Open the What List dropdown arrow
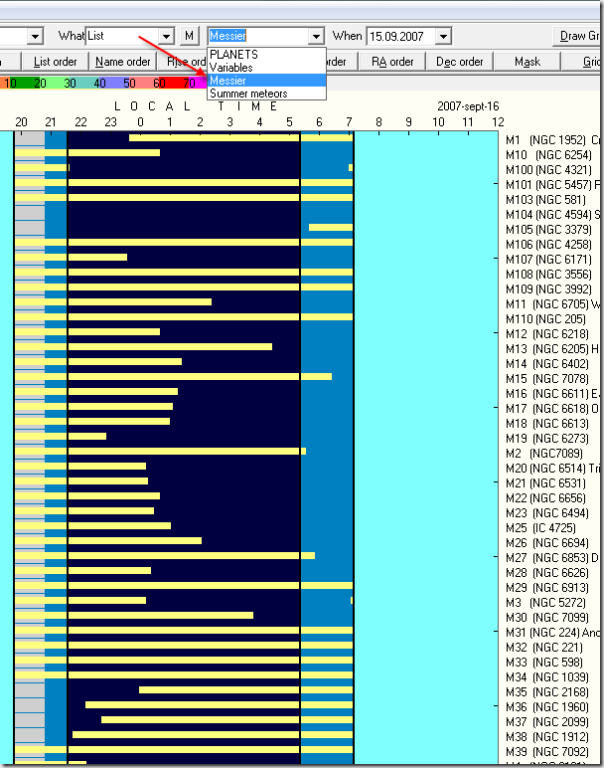 tap(166, 36)
